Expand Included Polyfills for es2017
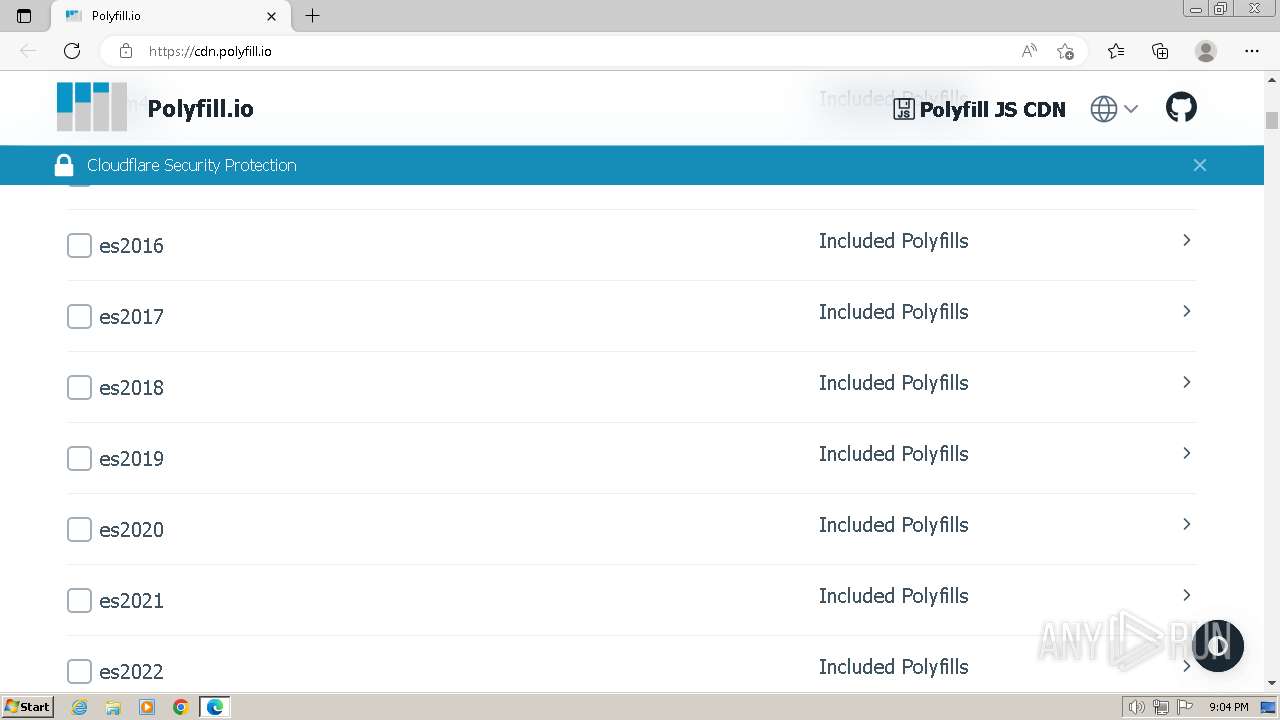 coord(1186,312)
